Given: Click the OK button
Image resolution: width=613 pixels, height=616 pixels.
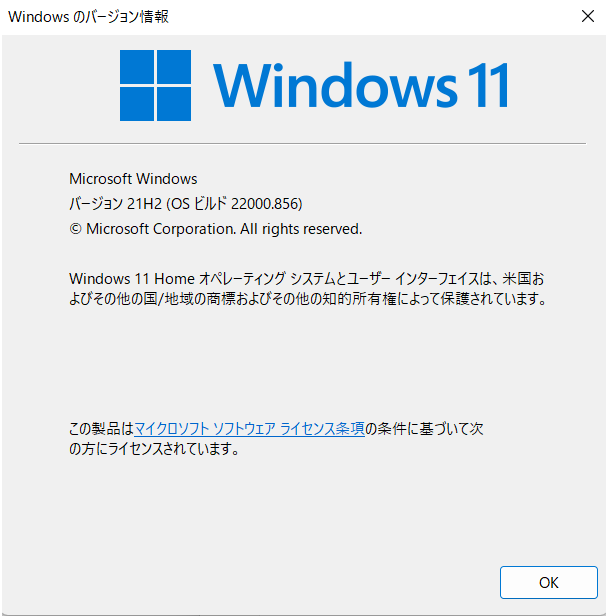Looking at the screenshot, I should point(549,582).
